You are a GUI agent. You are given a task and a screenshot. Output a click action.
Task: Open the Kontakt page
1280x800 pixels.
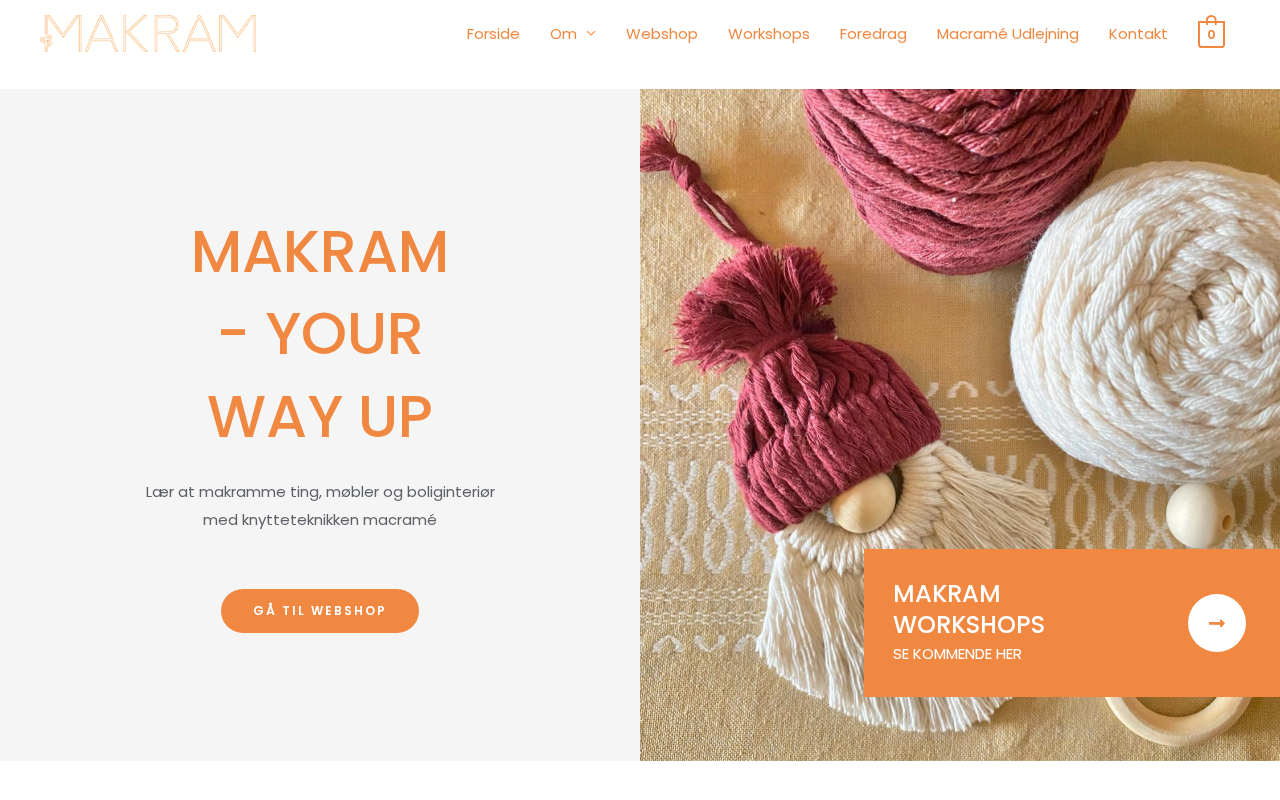pos(1138,34)
